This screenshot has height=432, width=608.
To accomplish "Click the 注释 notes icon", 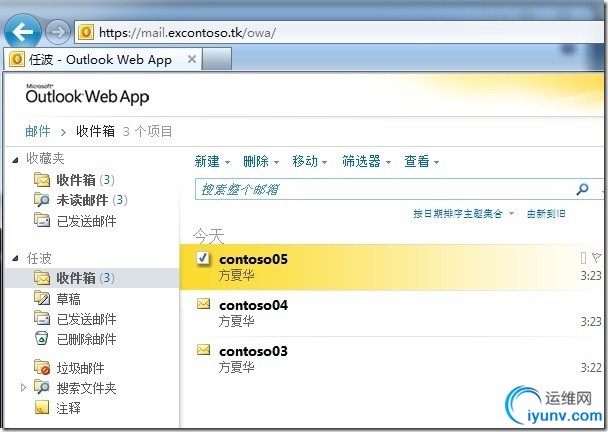I will [42, 407].
